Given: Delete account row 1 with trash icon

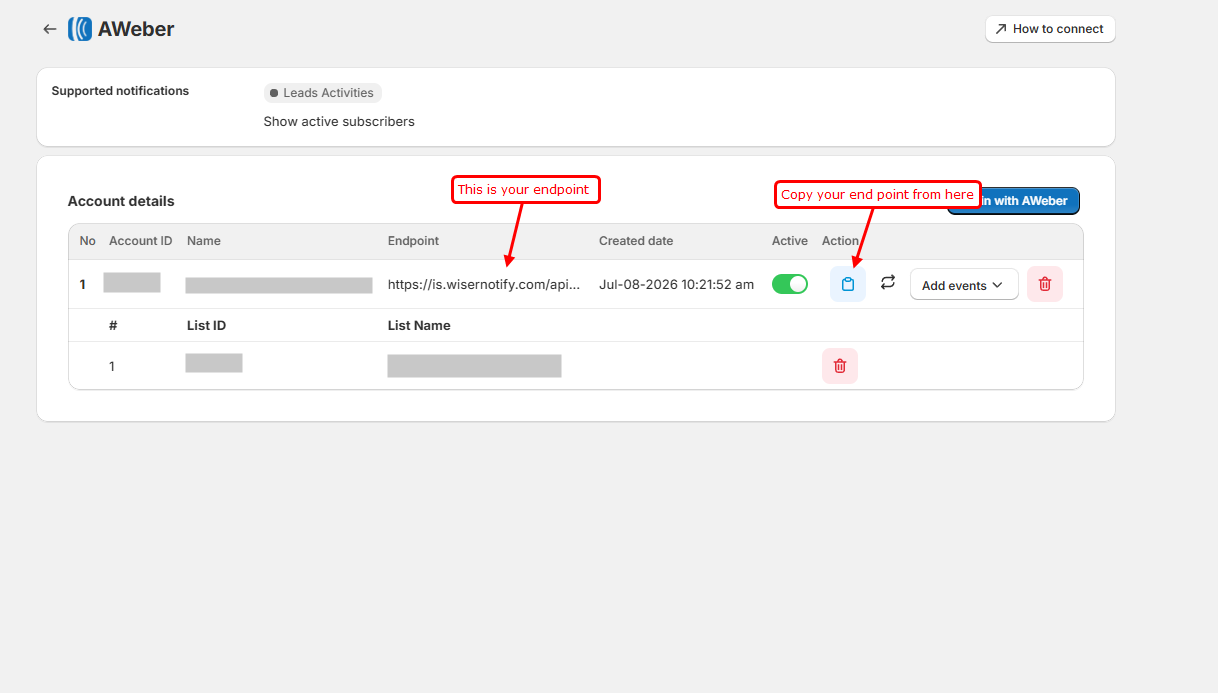Looking at the screenshot, I should 1045,284.
